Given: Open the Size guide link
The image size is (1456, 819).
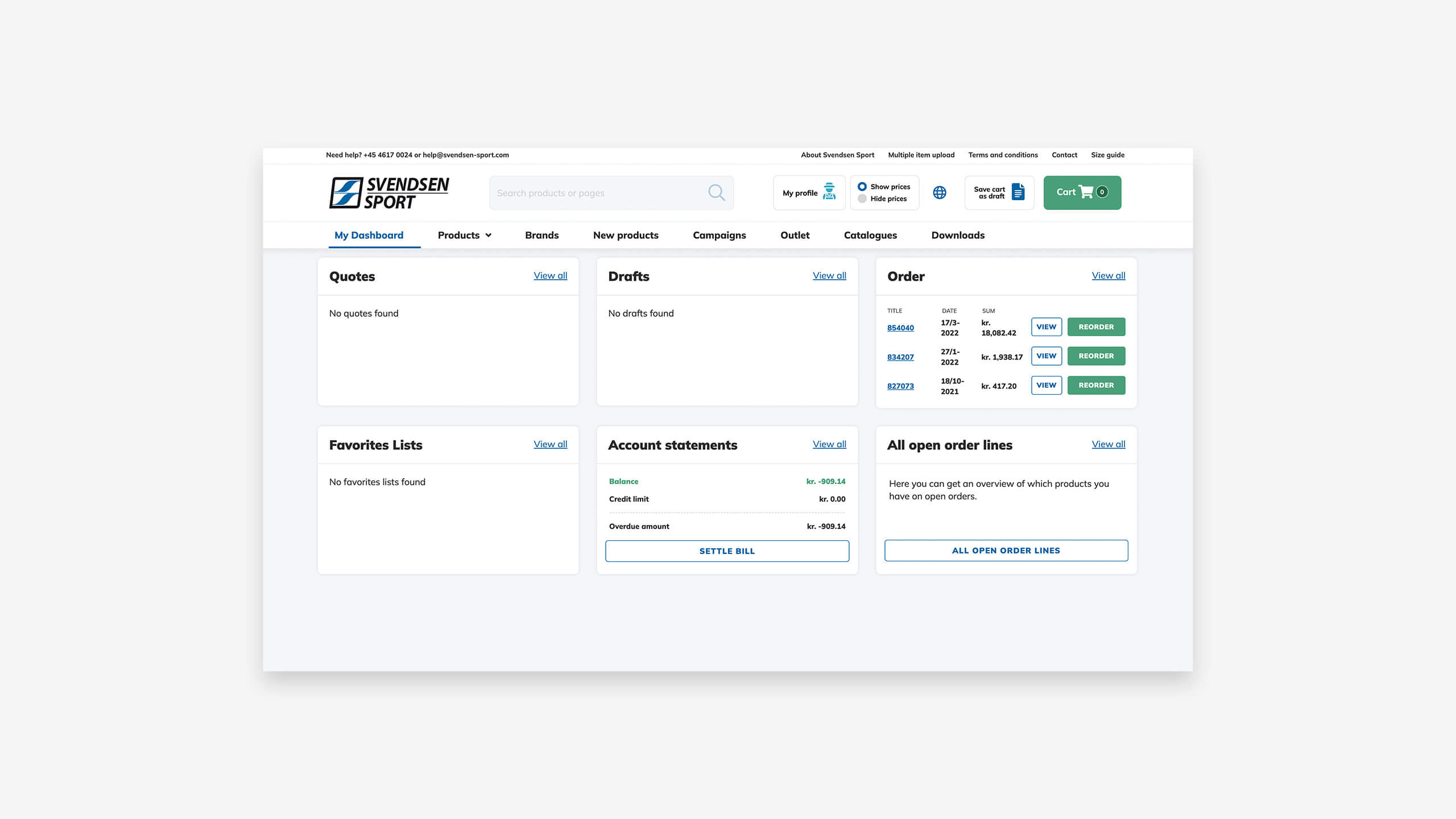Looking at the screenshot, I should coord(1107,155).
